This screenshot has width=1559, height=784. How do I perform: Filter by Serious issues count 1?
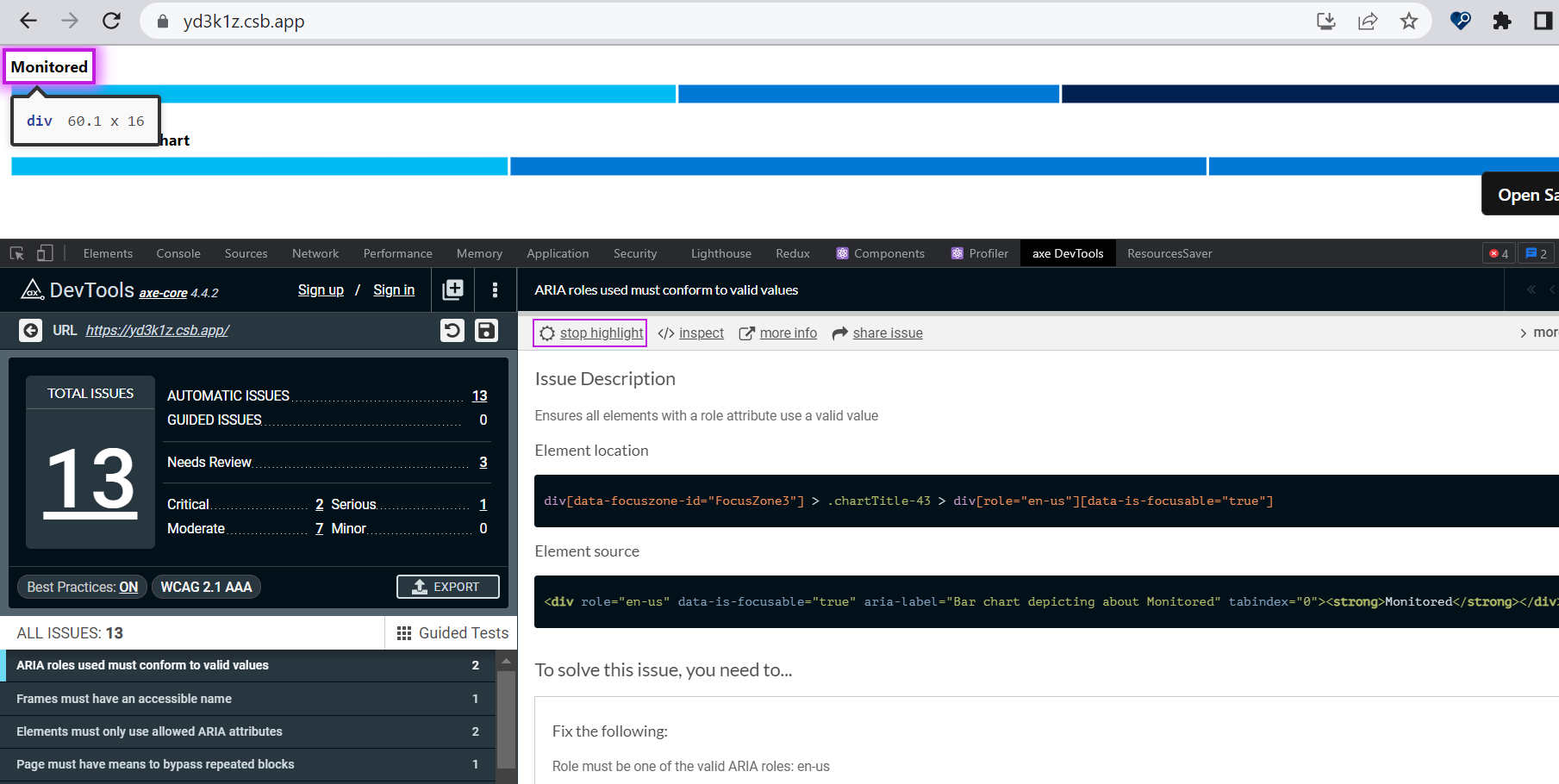coord(483,505)
